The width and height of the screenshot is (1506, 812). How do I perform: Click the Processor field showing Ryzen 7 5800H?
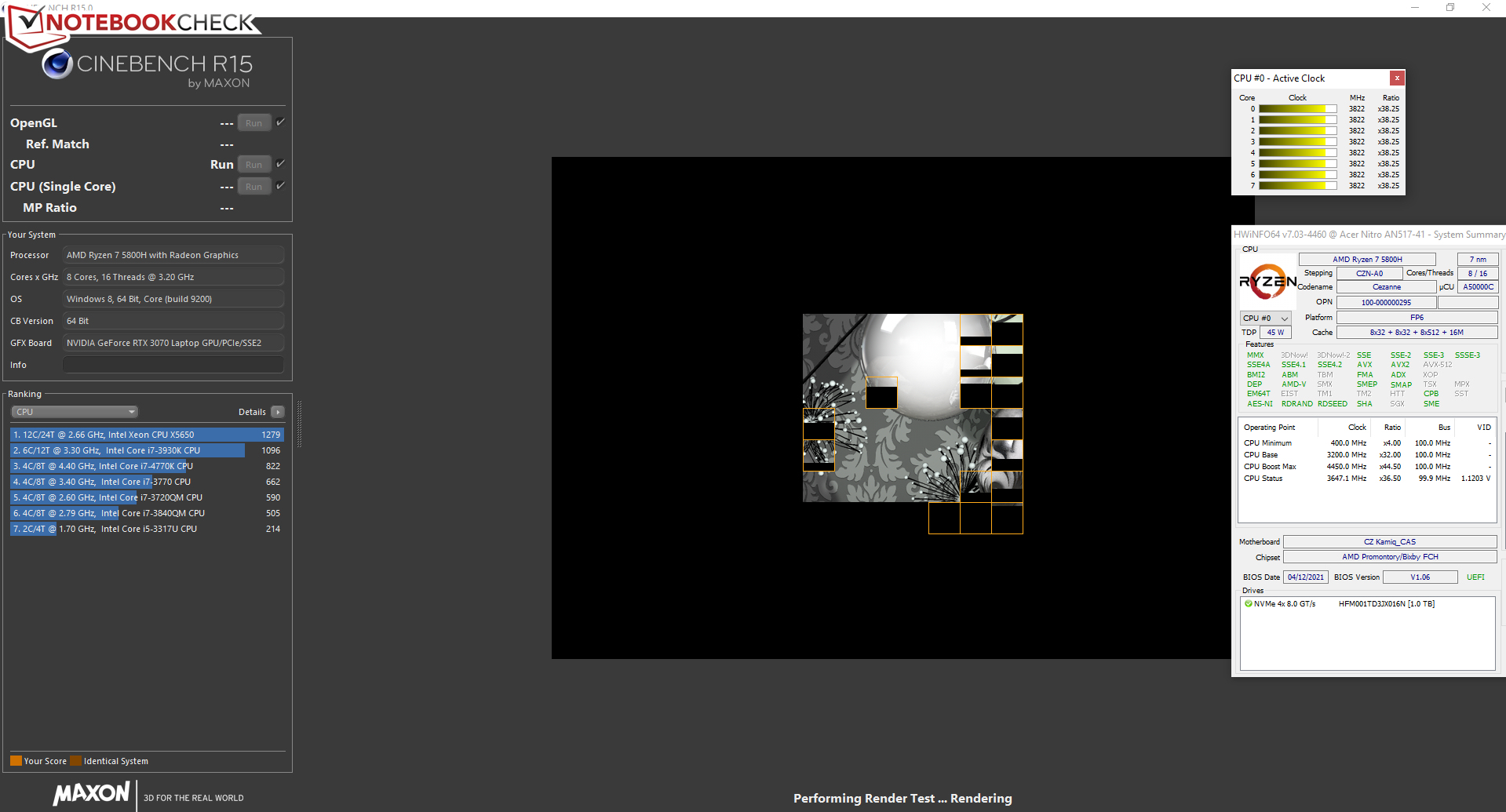[x=173, y=255]
